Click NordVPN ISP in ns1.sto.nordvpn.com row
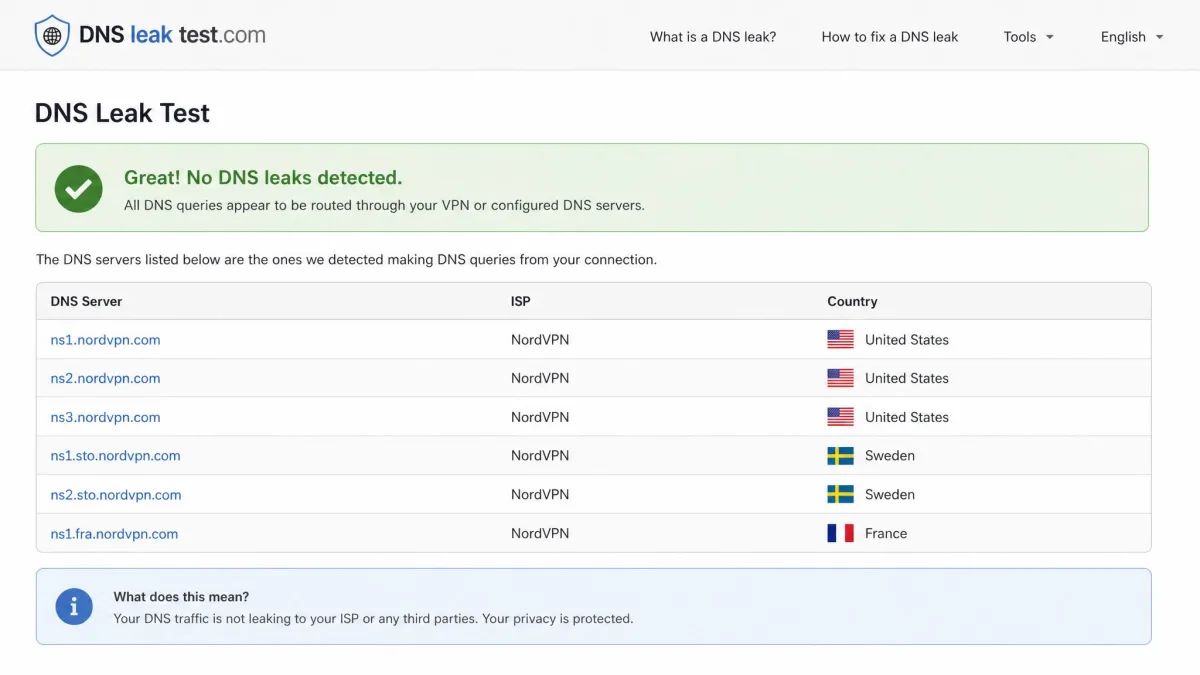The height and width of the screenshot is (675, 1200). click(540, 456)
